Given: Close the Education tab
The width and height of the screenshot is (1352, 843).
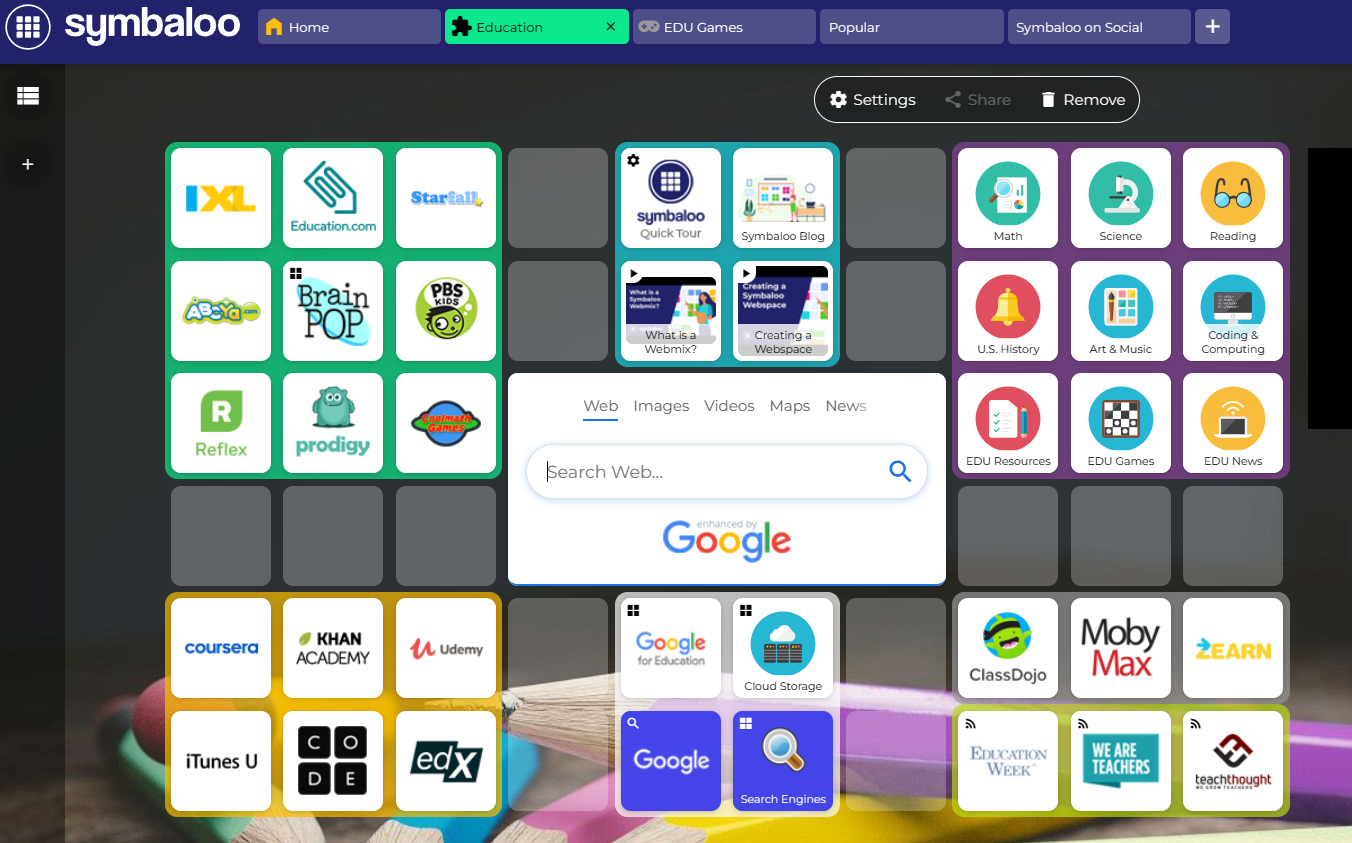Looking at the screenshot, I should click(611, 27).
